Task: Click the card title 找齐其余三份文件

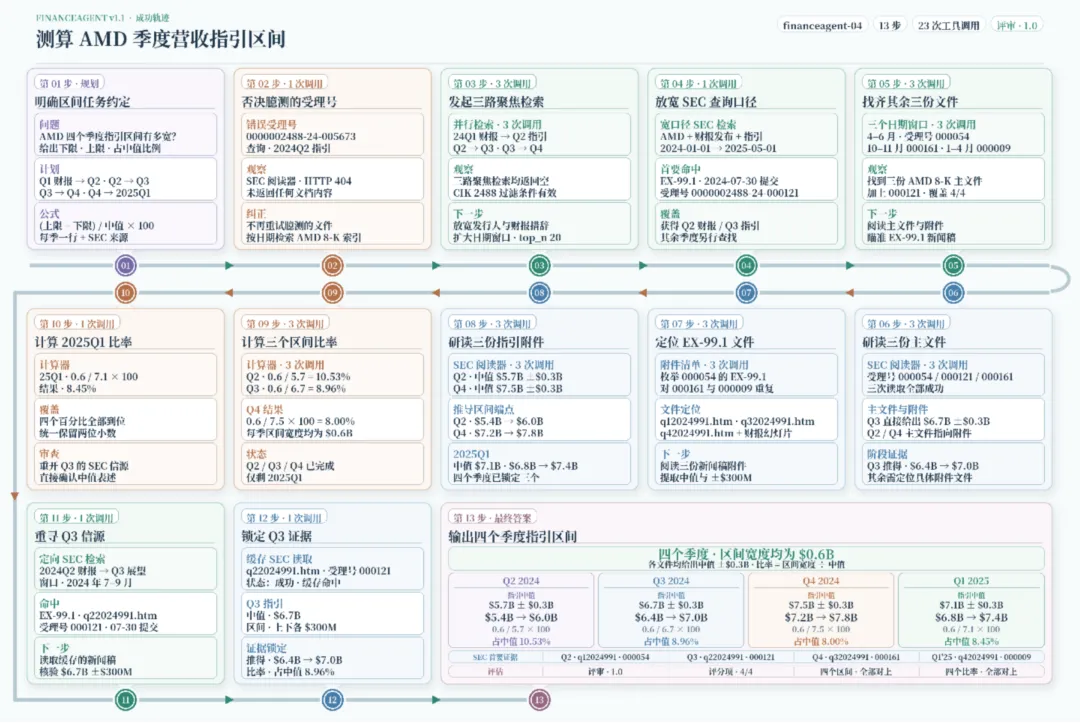Action: (x=910, y=102)
